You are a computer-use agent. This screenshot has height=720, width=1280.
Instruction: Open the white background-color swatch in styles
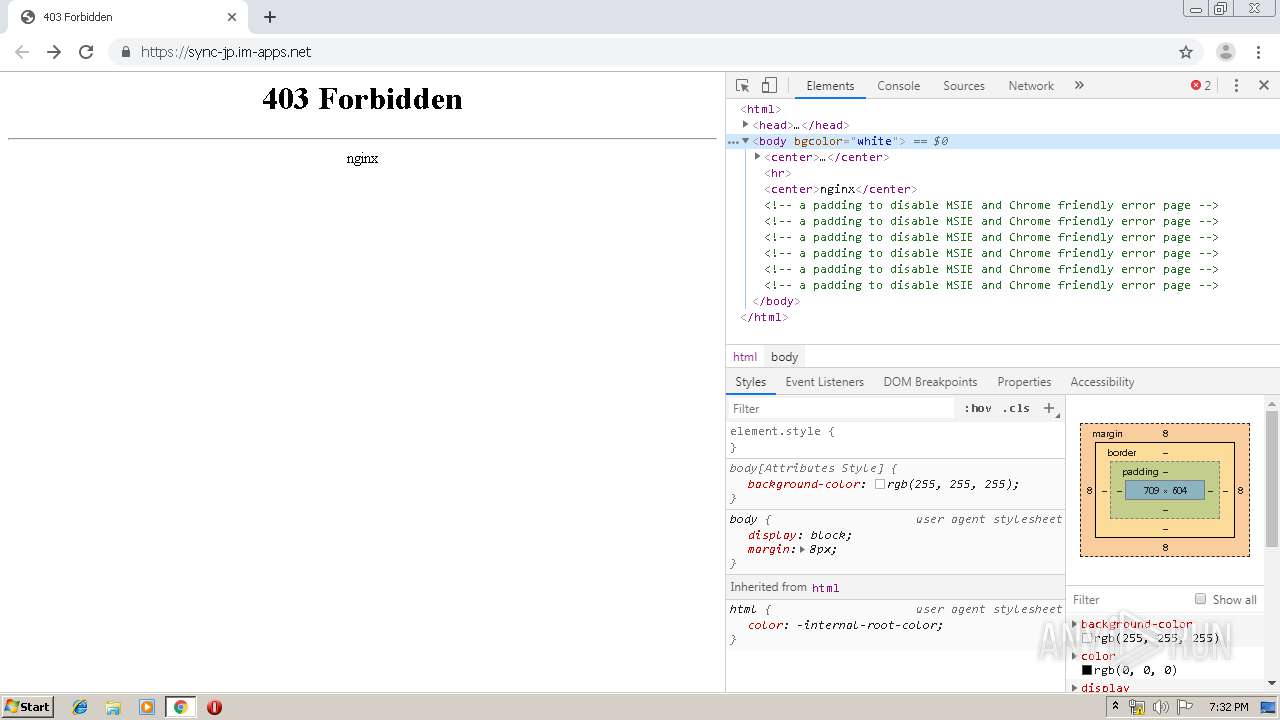[x=880, y=484]
